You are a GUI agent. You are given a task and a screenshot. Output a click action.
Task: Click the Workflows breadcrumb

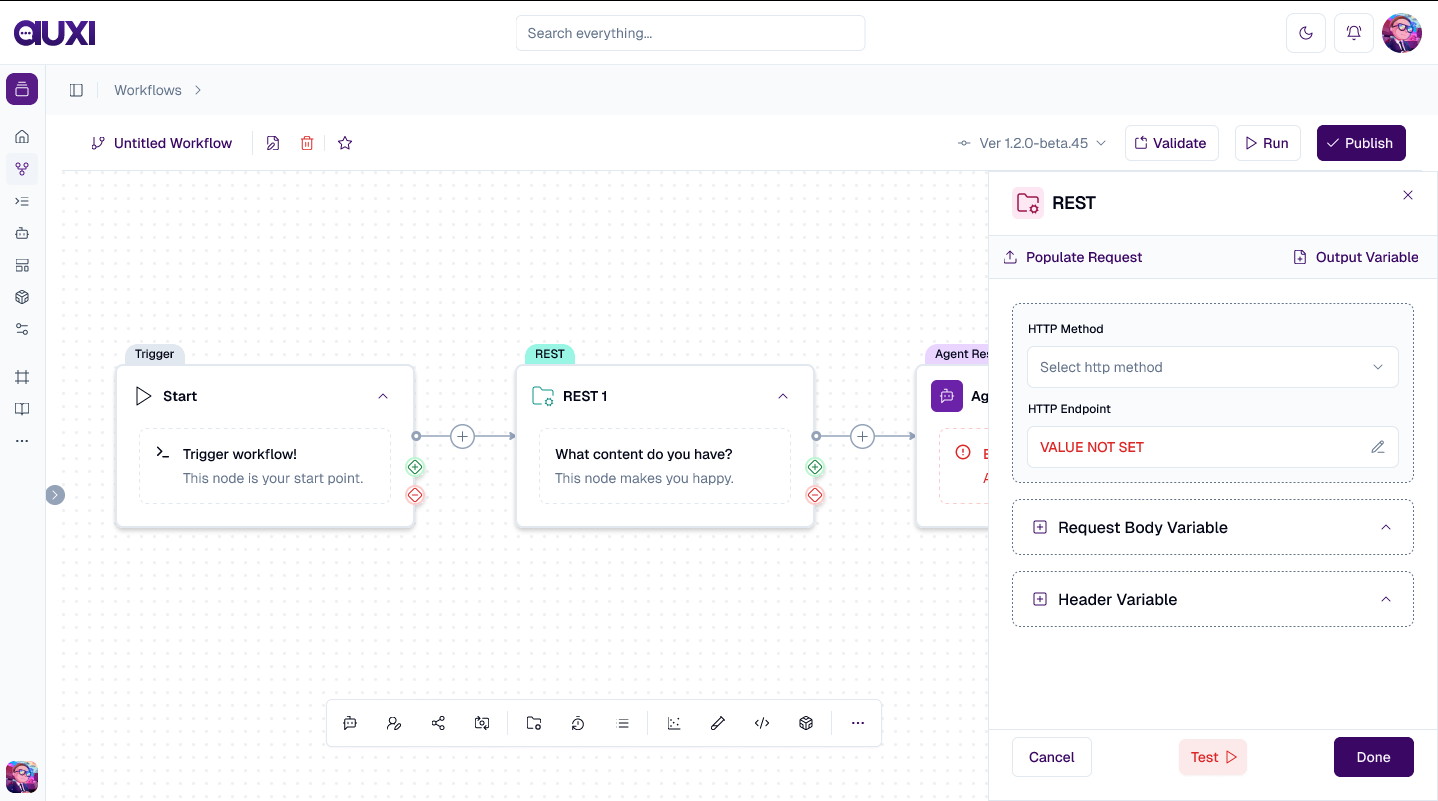[148, 90]
